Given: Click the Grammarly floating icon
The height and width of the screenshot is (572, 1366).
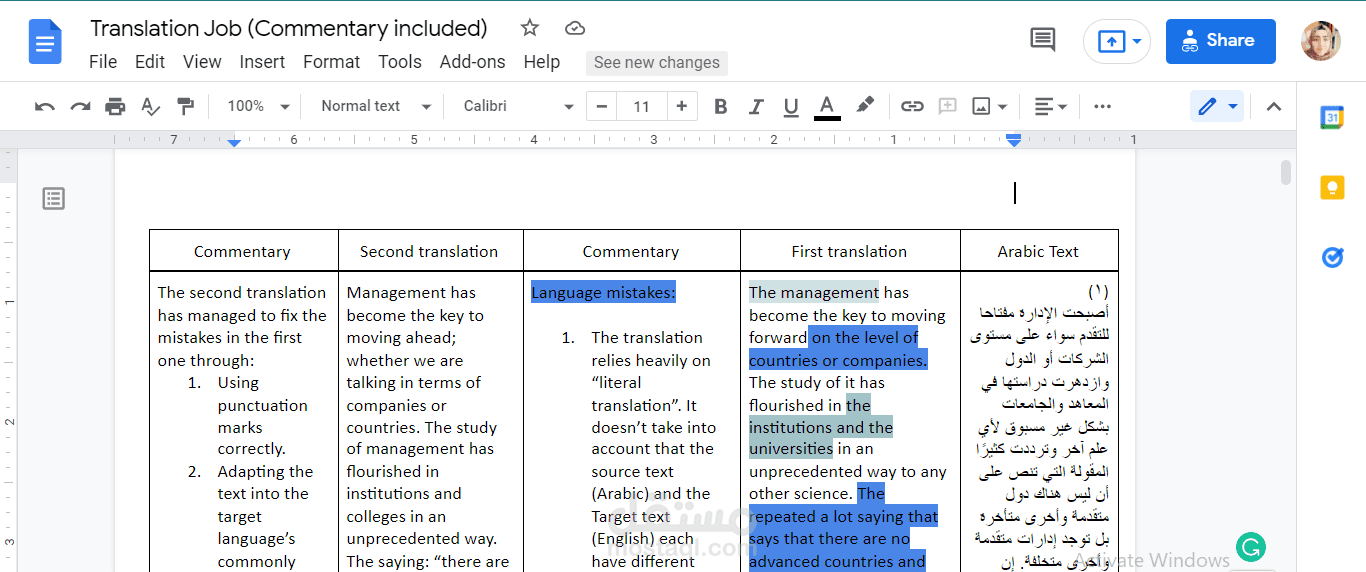Looking at the screenshot, I should point(1250,546).
